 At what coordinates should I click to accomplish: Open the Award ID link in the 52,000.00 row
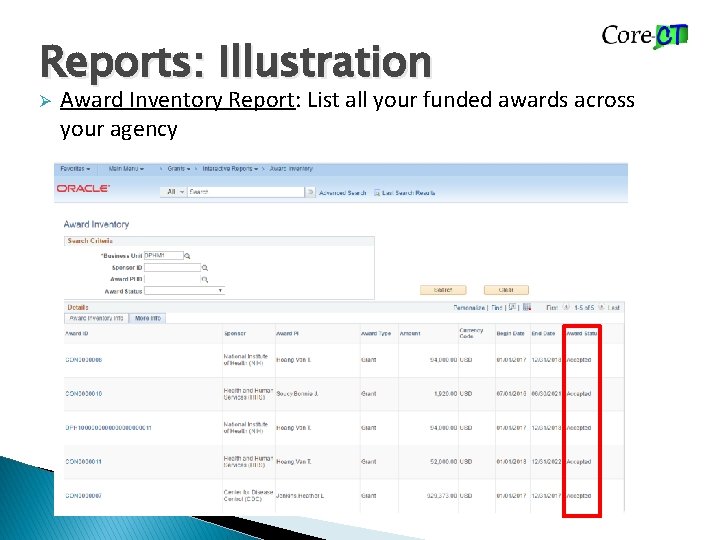click(x=84, y=461)
